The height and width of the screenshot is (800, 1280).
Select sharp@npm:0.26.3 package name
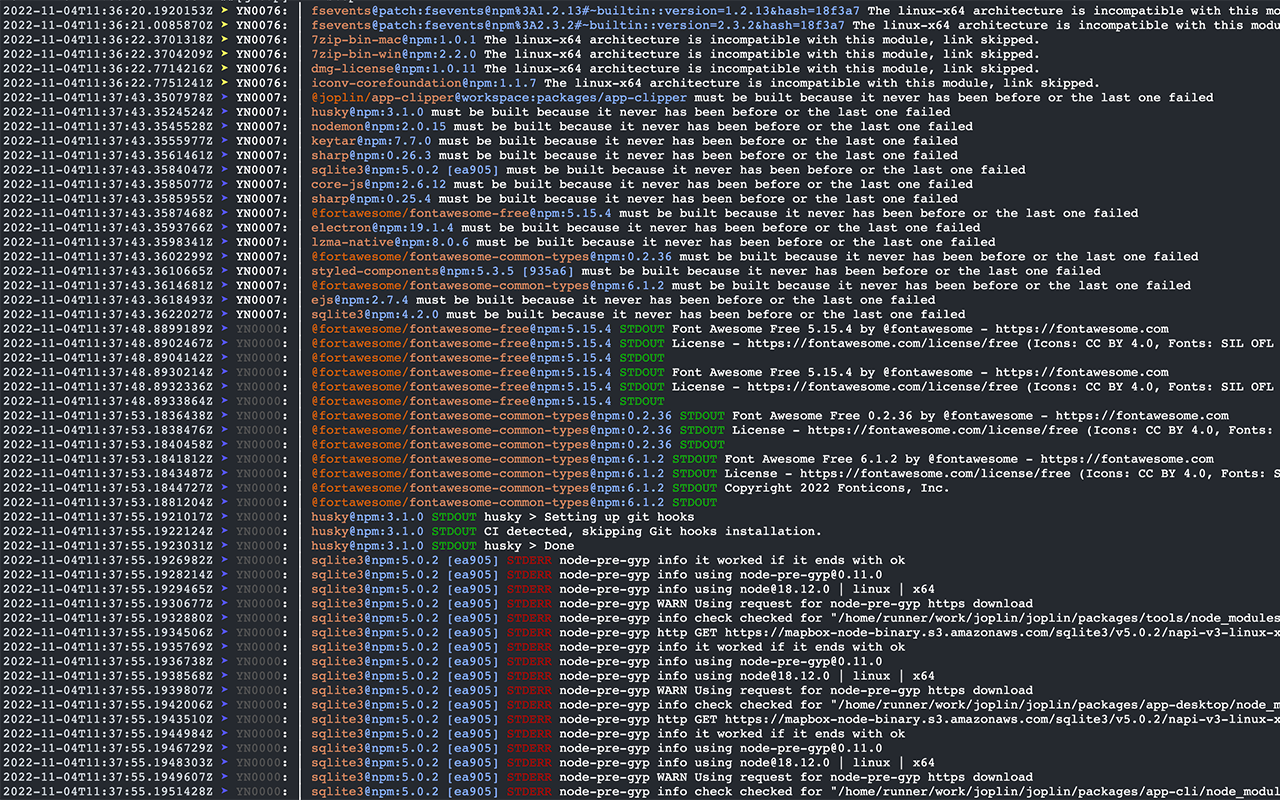[x=371, y=156]
